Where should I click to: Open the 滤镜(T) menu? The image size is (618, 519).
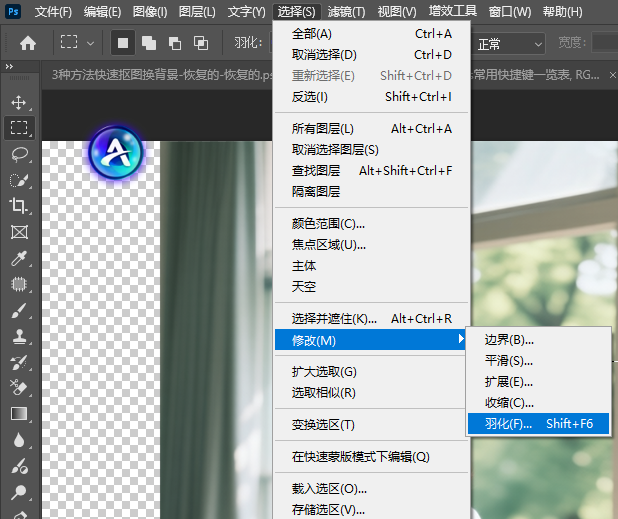point(346,12)
